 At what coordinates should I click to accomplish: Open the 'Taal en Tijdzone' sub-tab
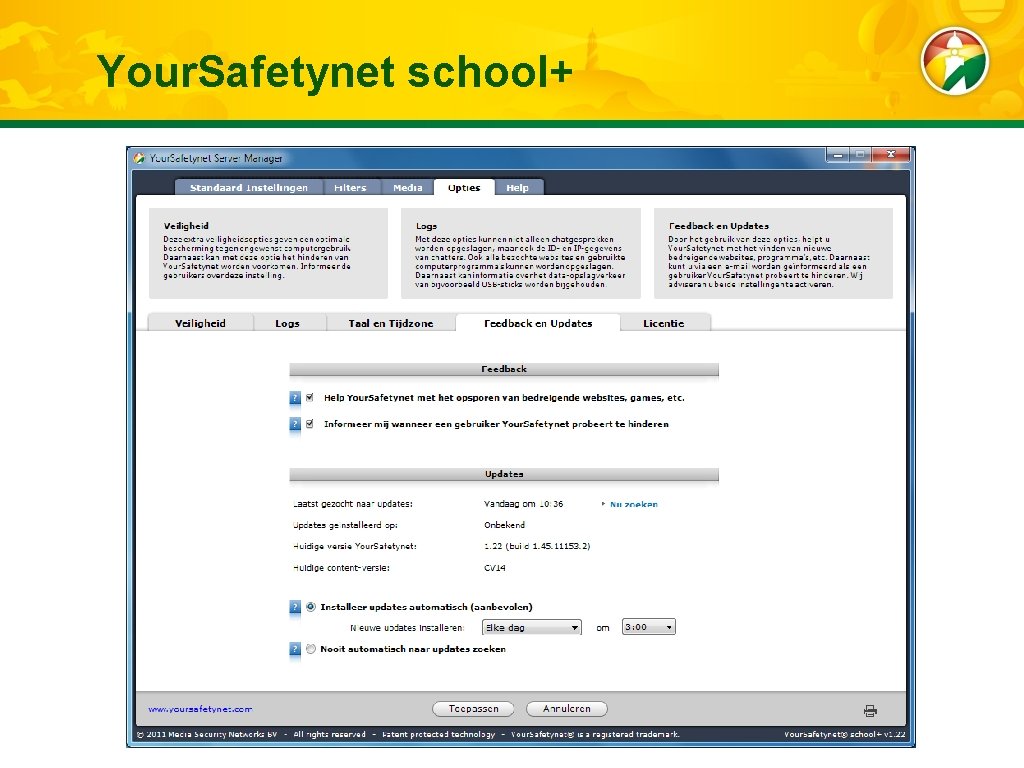click(391, 323)
